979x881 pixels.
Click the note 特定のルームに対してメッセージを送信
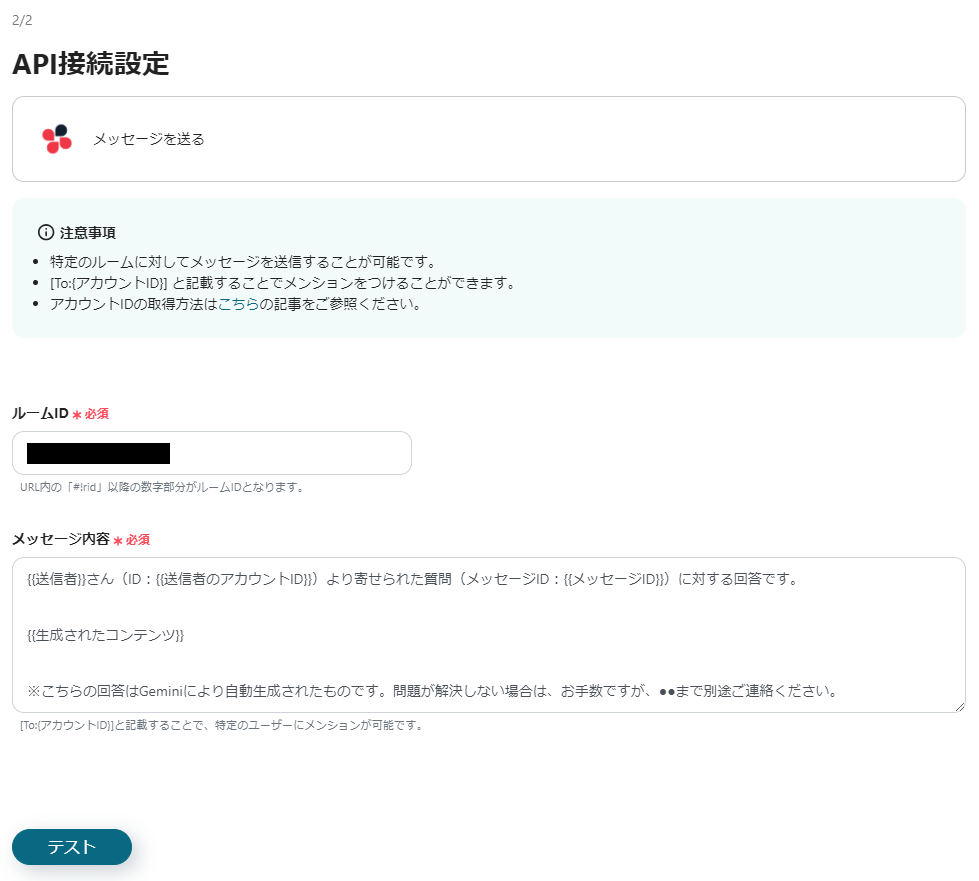[x=242, y=262]
